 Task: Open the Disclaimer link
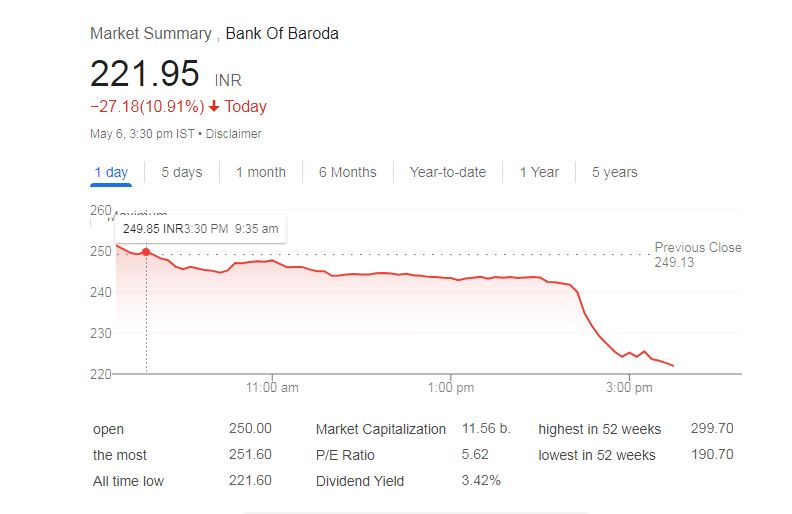click(x=234, y=134)
